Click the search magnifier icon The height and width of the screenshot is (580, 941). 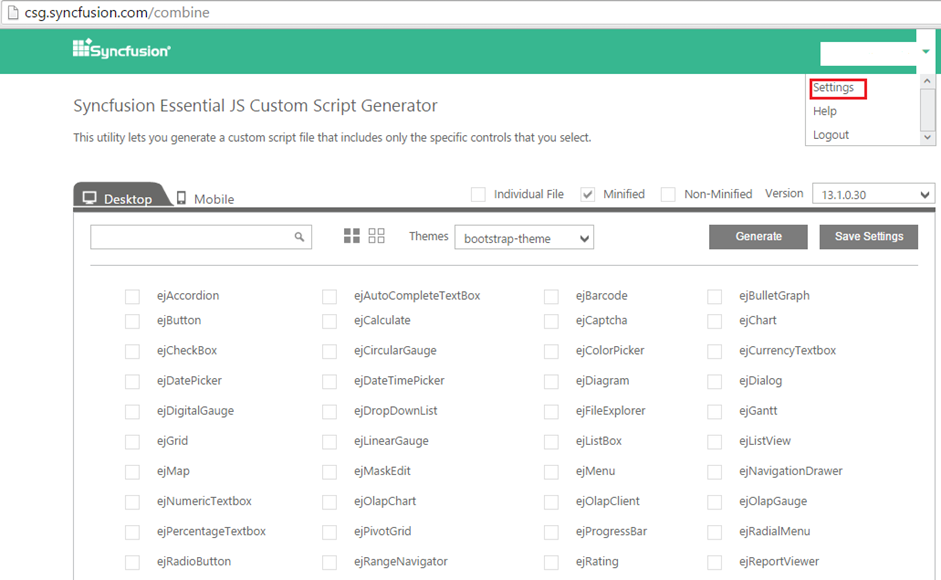click(299, 237)
